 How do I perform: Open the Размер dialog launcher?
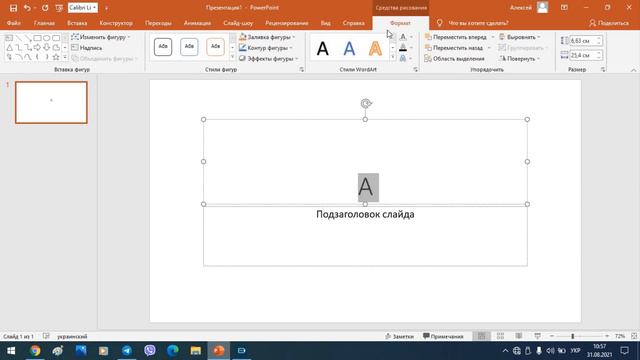[x=603, y=70]
